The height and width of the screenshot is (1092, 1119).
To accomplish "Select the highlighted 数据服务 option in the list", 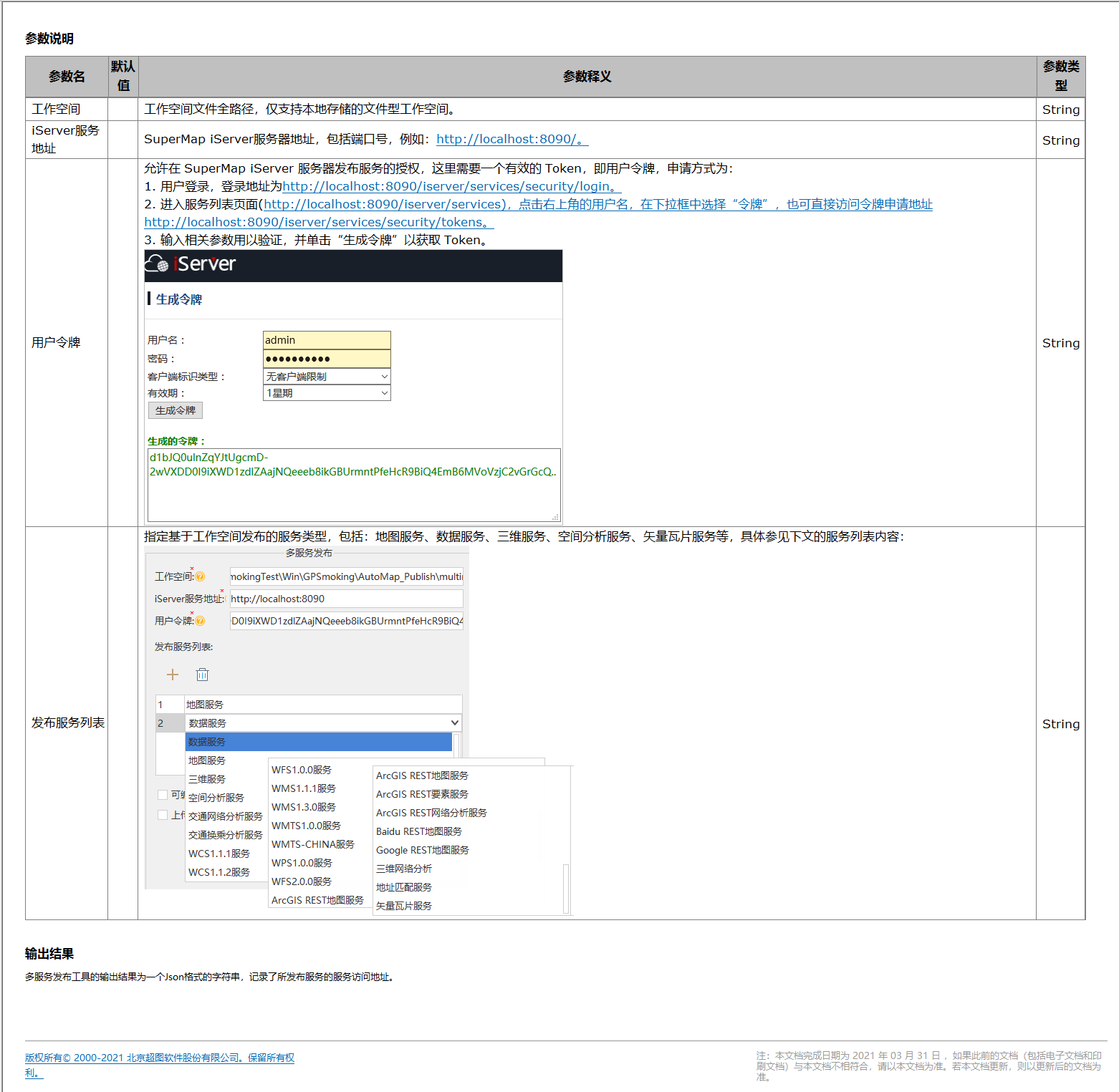I will point(319,742).
